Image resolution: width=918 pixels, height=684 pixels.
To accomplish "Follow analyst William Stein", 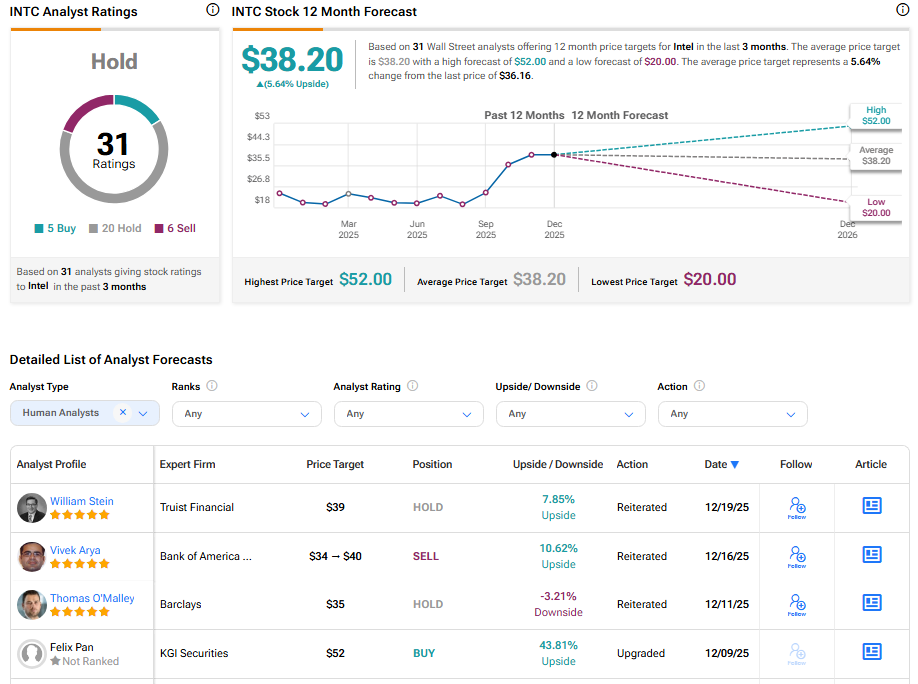I will click(796, 507).
